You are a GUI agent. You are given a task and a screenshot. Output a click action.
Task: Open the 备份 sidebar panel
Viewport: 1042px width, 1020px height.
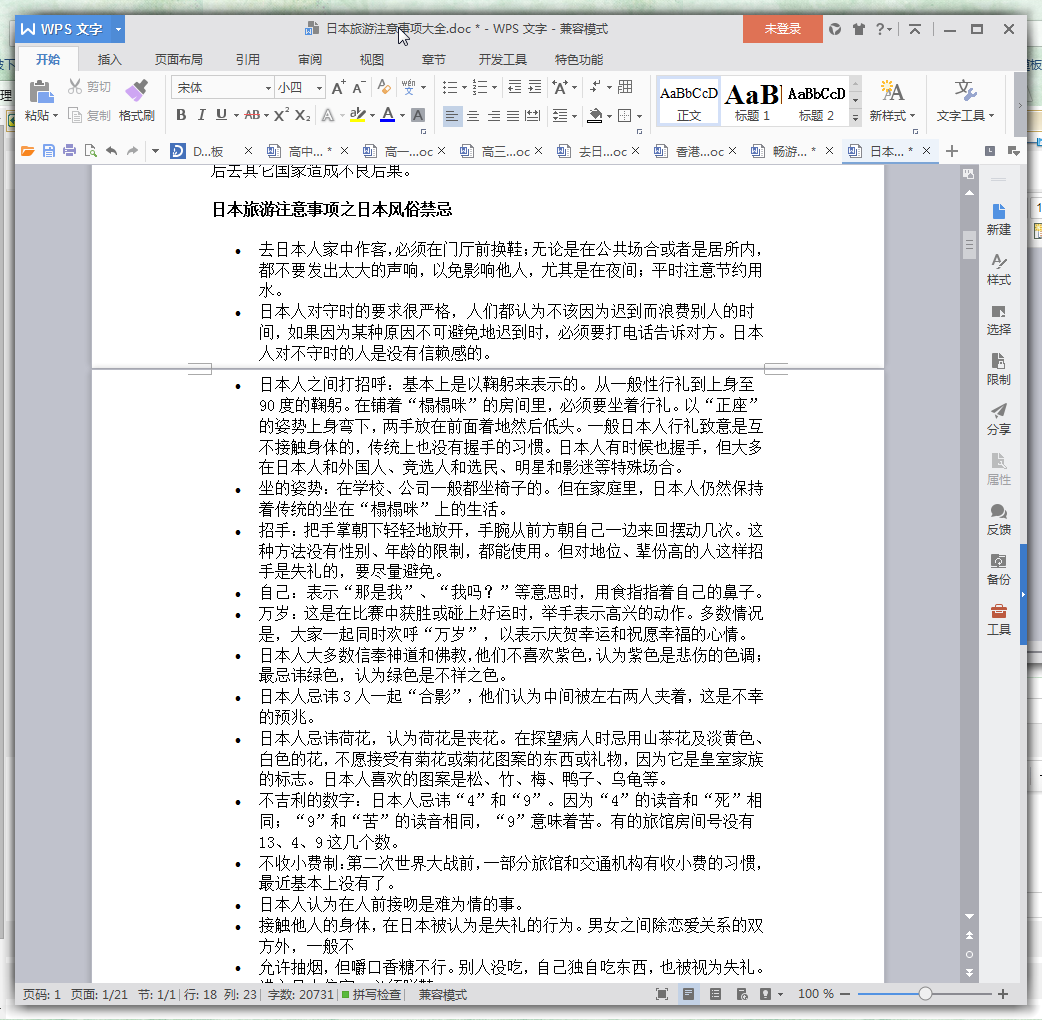coord(998,569)
